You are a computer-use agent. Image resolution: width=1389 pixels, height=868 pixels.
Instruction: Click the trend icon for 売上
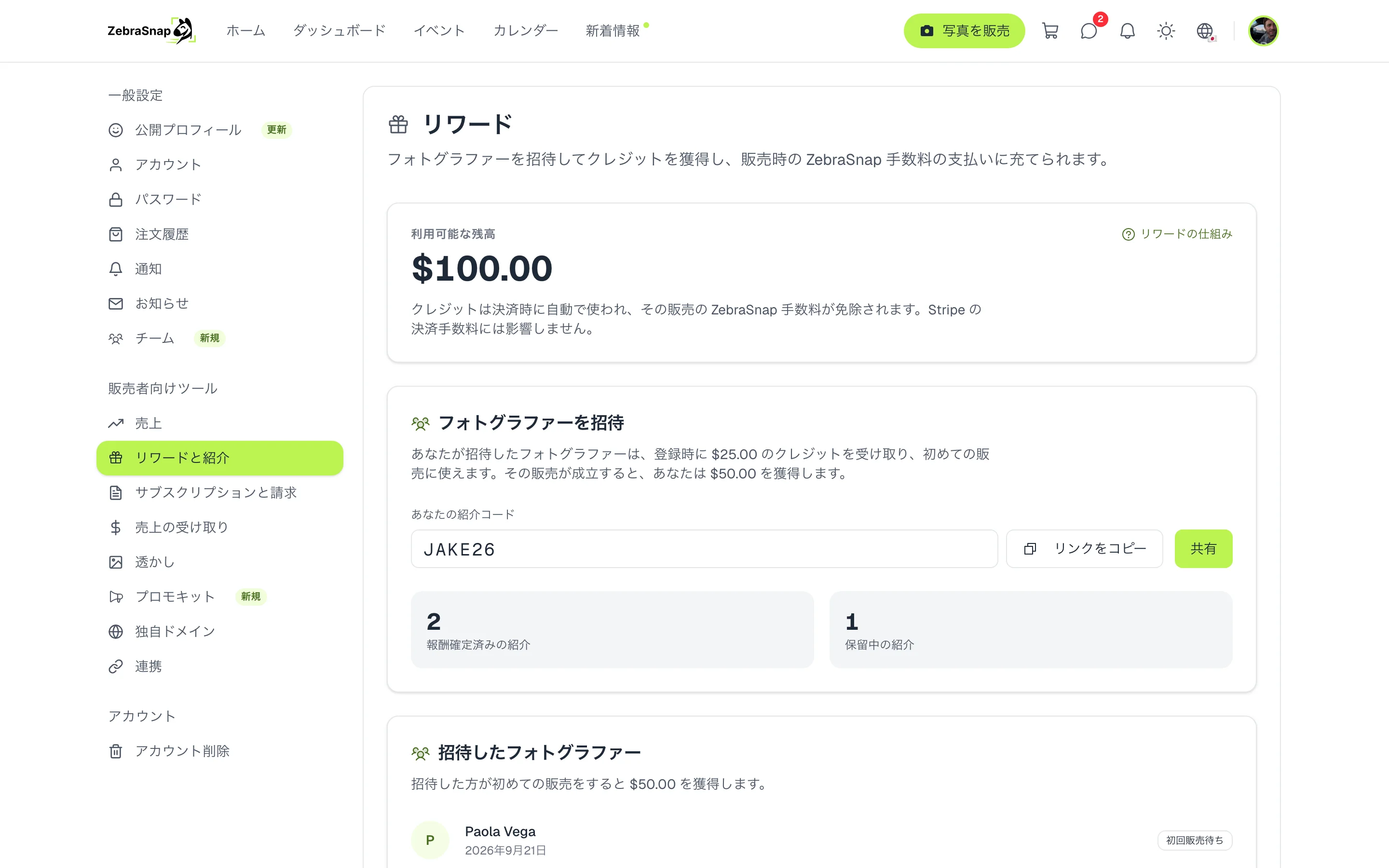click(116, 424)
